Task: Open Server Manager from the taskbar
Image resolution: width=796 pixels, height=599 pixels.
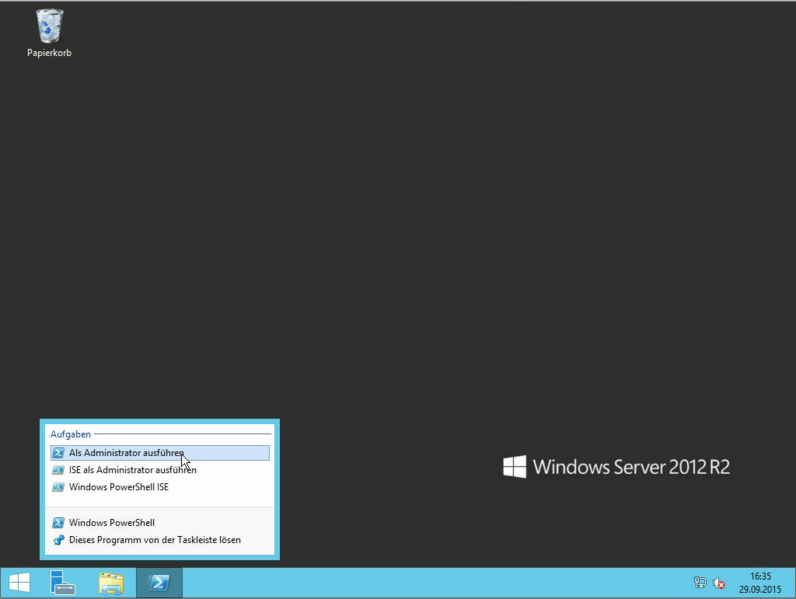Action: (x=62, y=583)
